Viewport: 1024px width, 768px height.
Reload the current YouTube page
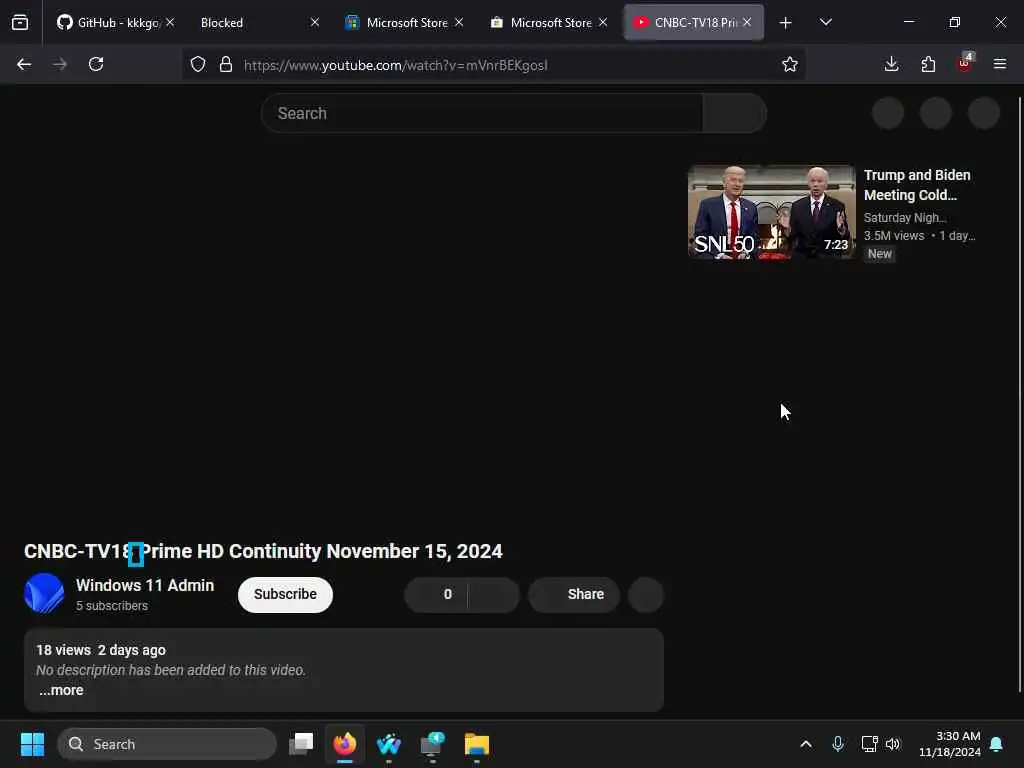[x=96, y=64]
